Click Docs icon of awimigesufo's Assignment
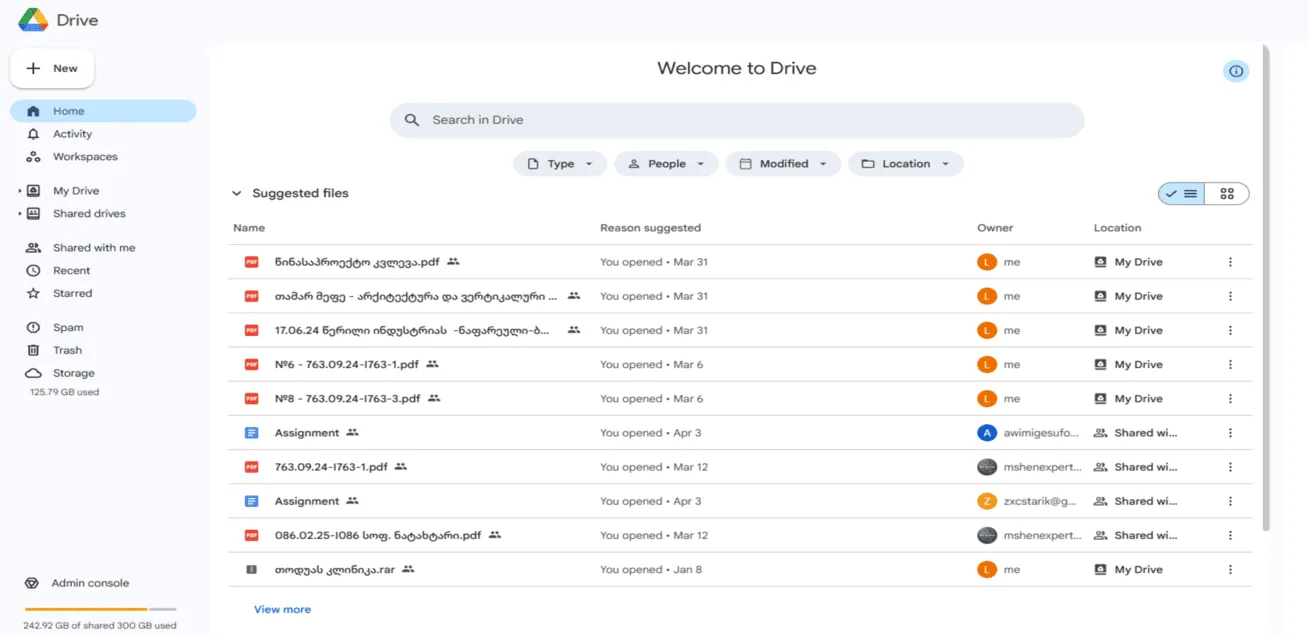 click(252, 433)
